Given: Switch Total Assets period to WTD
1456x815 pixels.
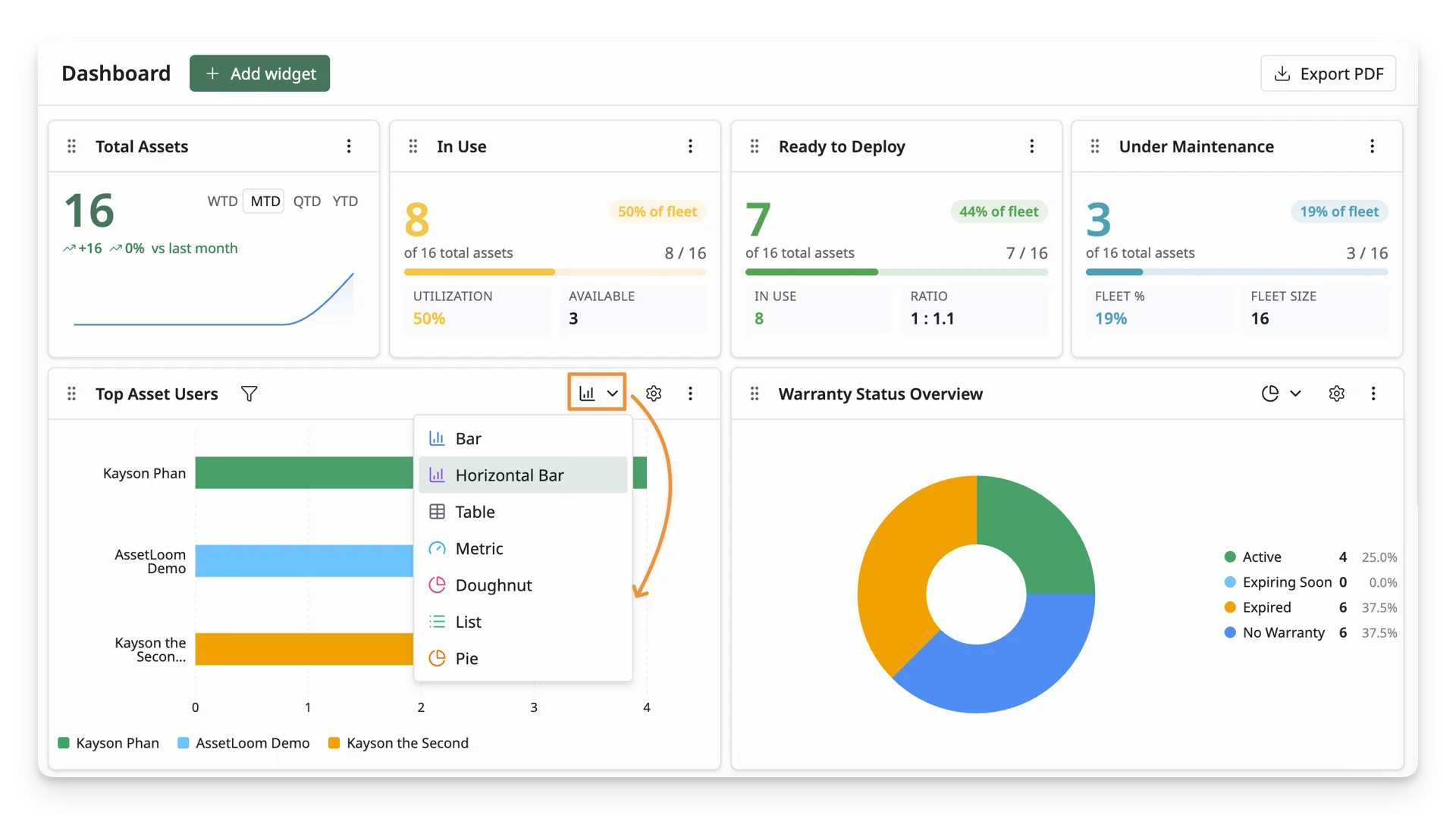Looking at the screenshot, I should (222, 201).
